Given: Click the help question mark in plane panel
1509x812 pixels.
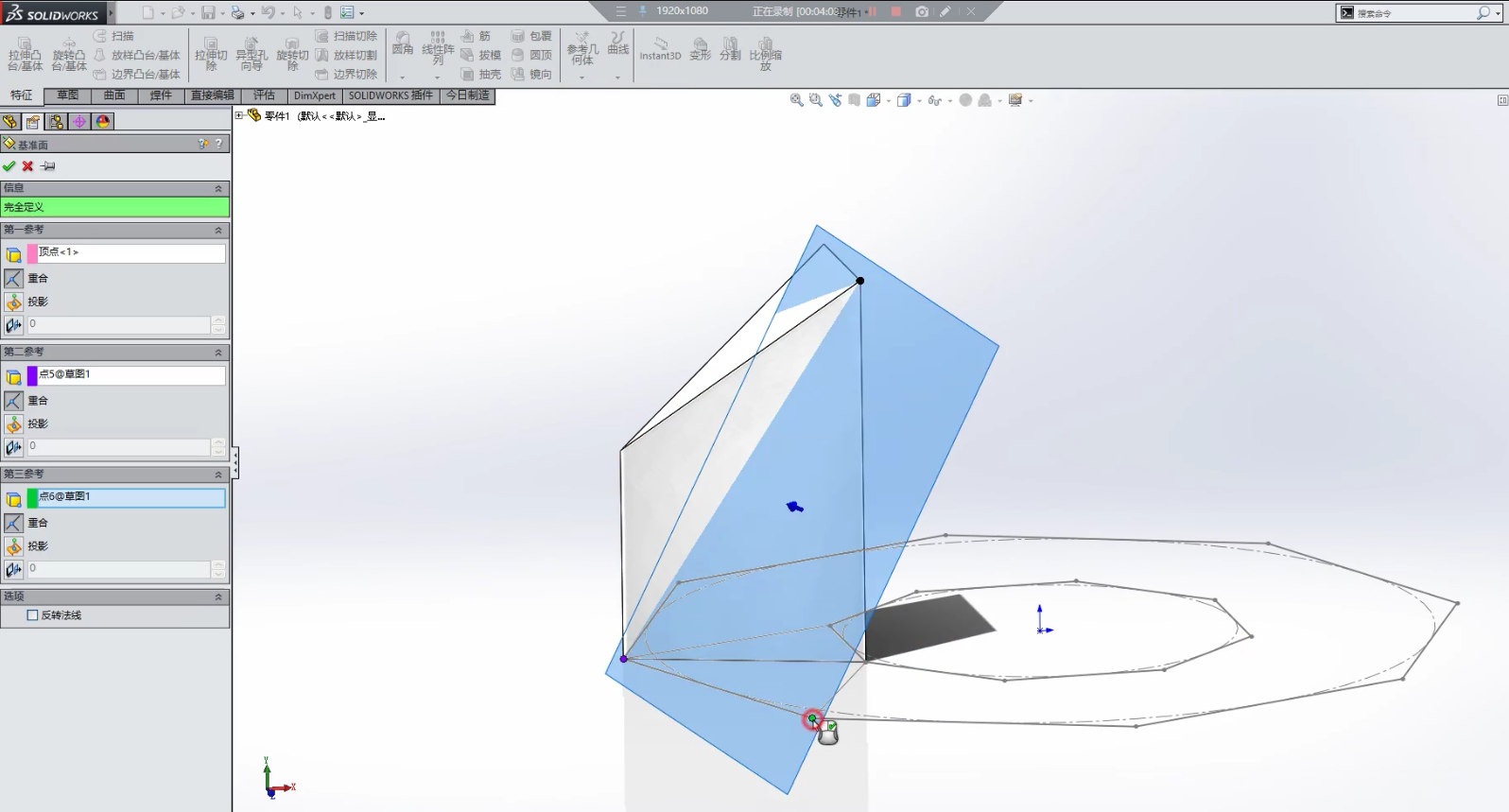Looking at the screenshot, I should coord(218,145).
